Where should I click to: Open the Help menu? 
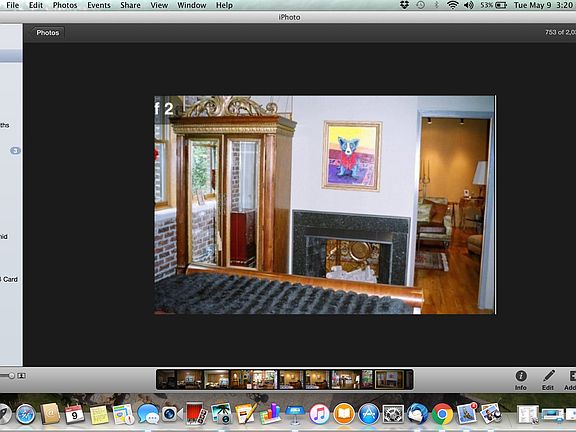pos(224,5)
